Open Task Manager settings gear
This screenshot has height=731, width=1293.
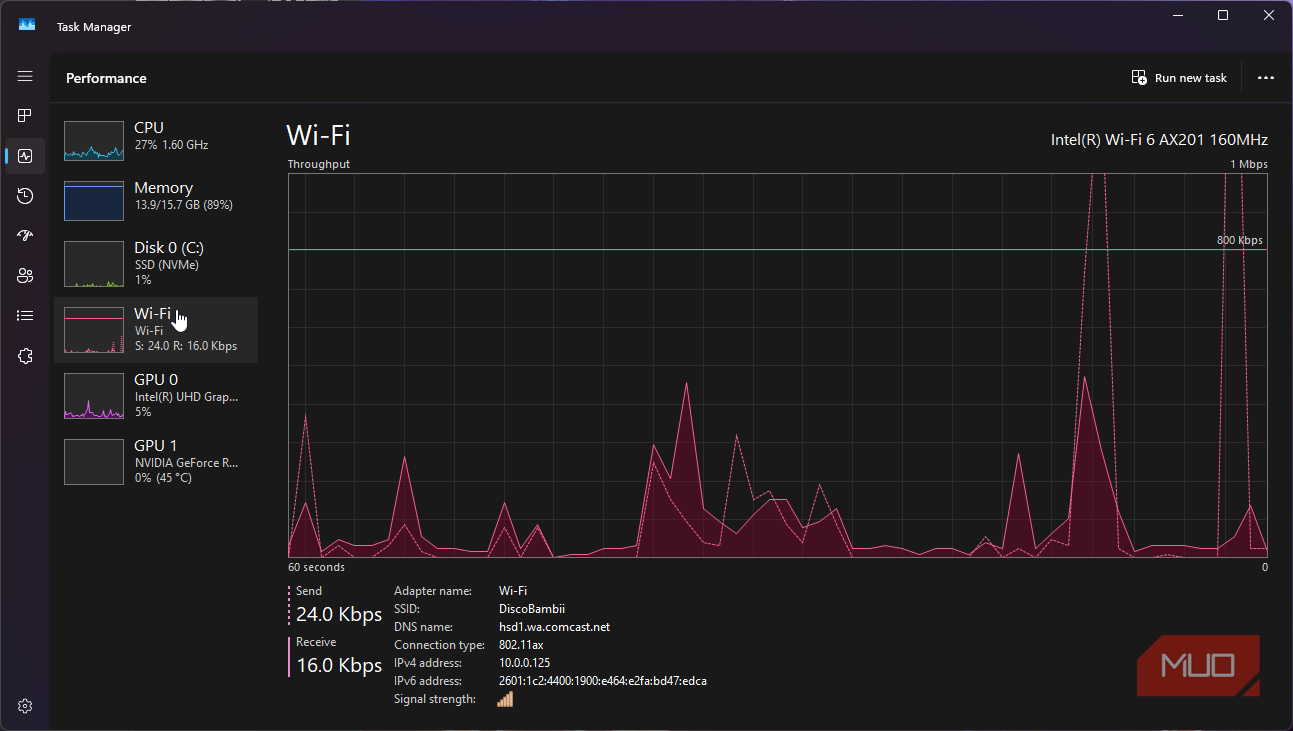[25, 706]
